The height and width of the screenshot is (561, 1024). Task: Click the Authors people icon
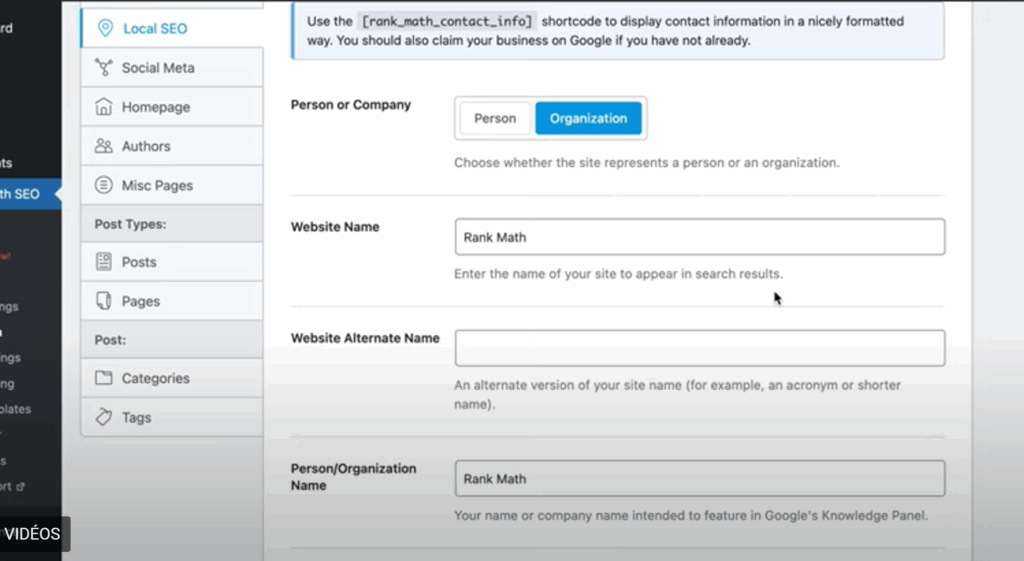coord(104,146)
